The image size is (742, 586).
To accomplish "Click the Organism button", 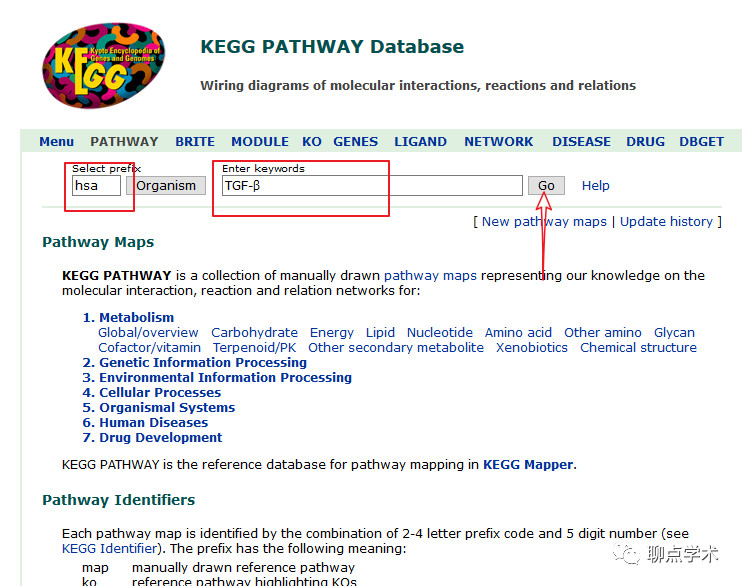I will [x=166, y=186].
